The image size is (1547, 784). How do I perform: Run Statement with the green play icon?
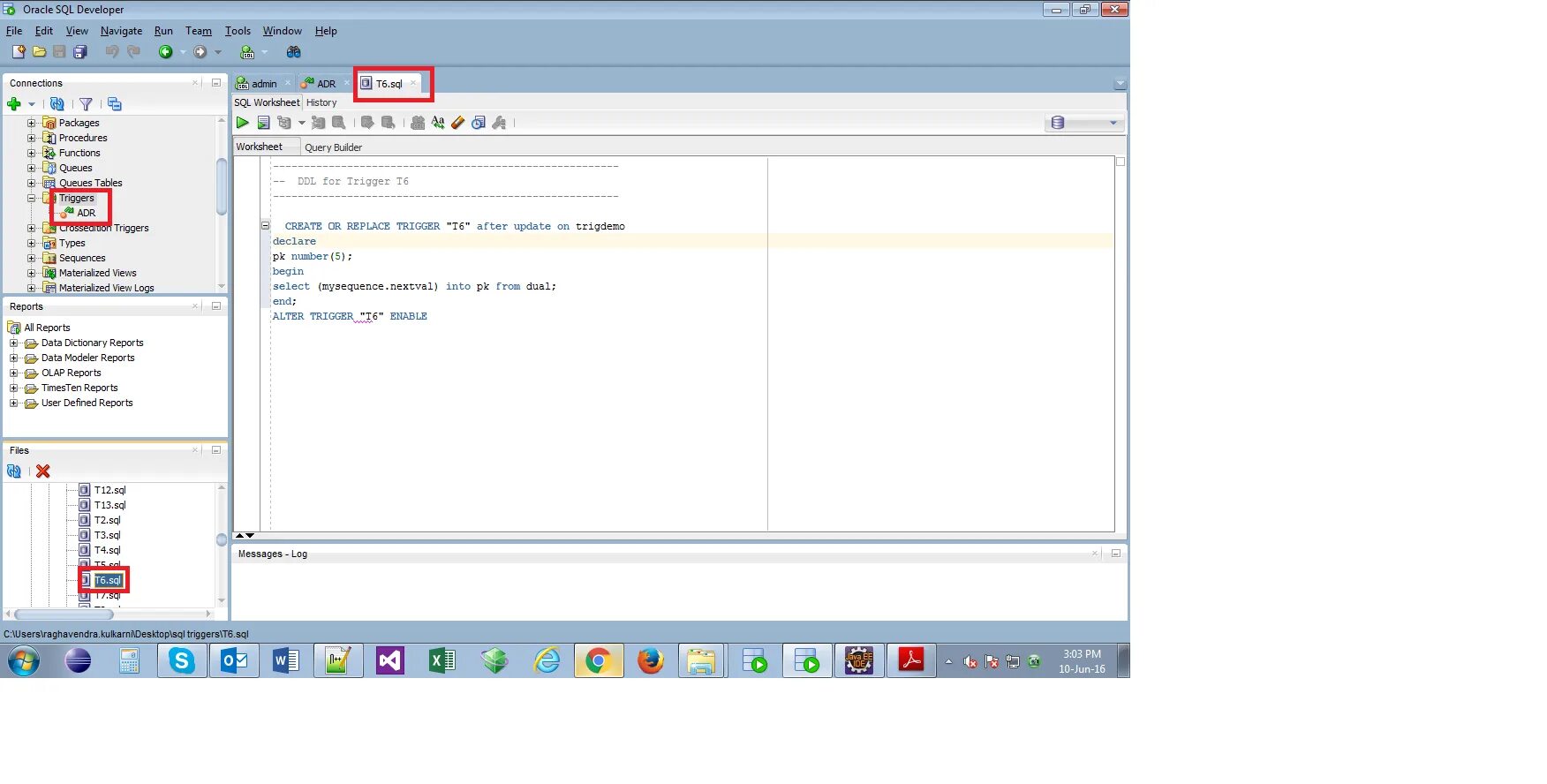coord(242,123)
